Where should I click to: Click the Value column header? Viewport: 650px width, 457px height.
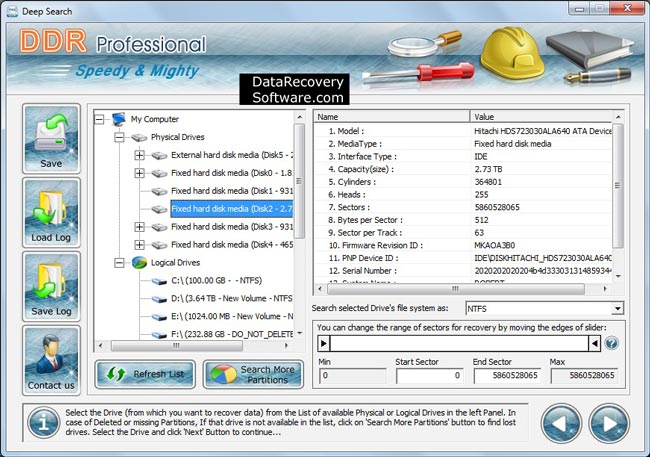click(x=541, y=117)
